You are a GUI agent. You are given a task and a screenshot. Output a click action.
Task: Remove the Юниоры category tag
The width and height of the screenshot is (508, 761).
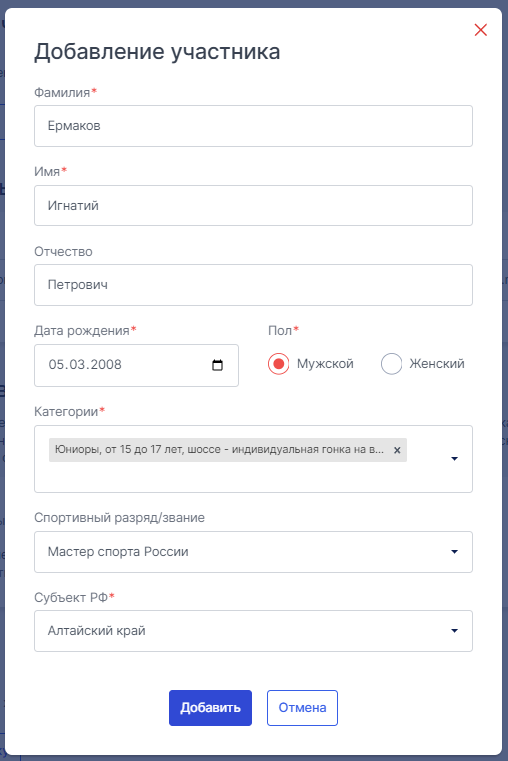(397, 450)
